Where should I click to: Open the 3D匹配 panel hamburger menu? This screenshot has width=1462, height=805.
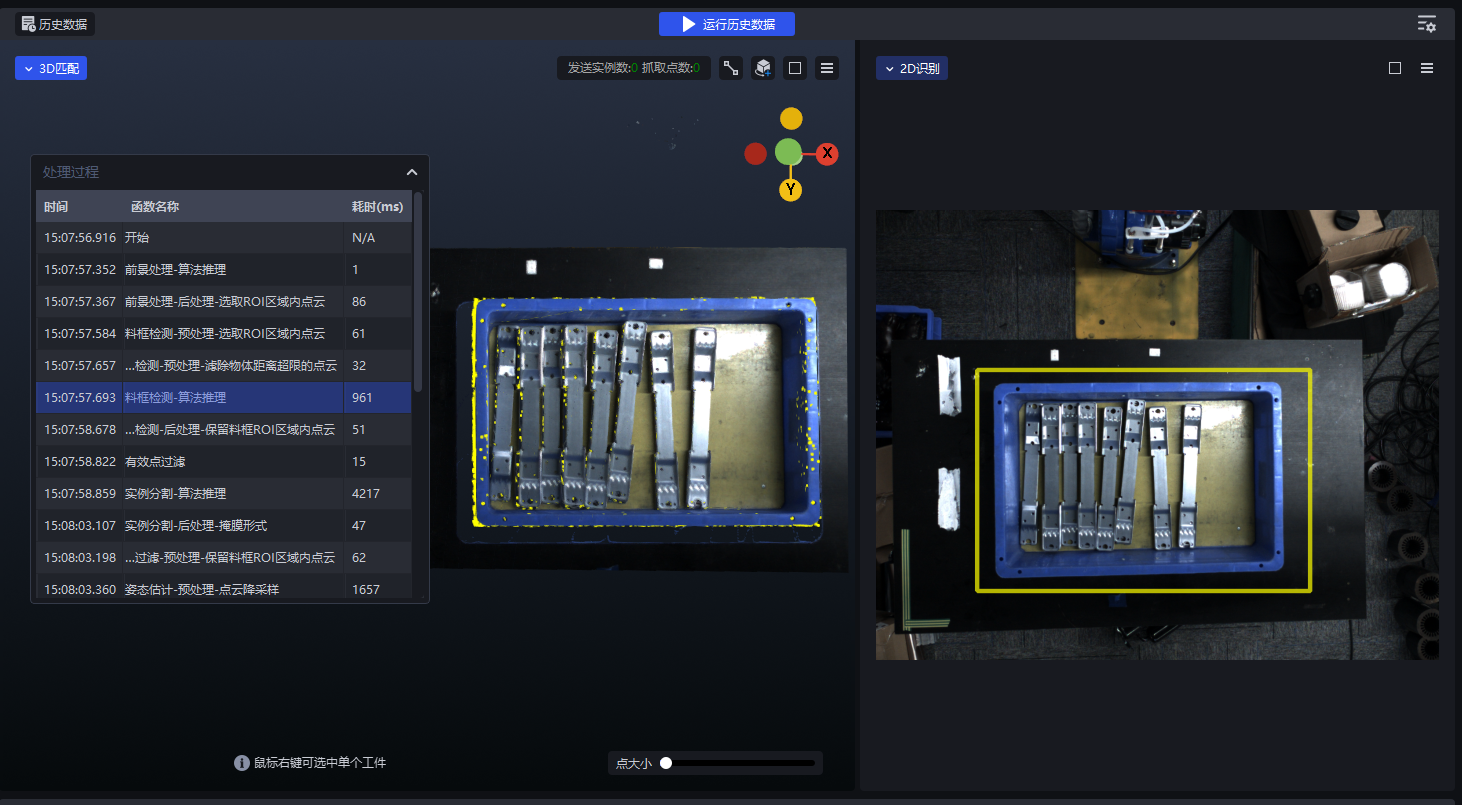tap(827, 68)
